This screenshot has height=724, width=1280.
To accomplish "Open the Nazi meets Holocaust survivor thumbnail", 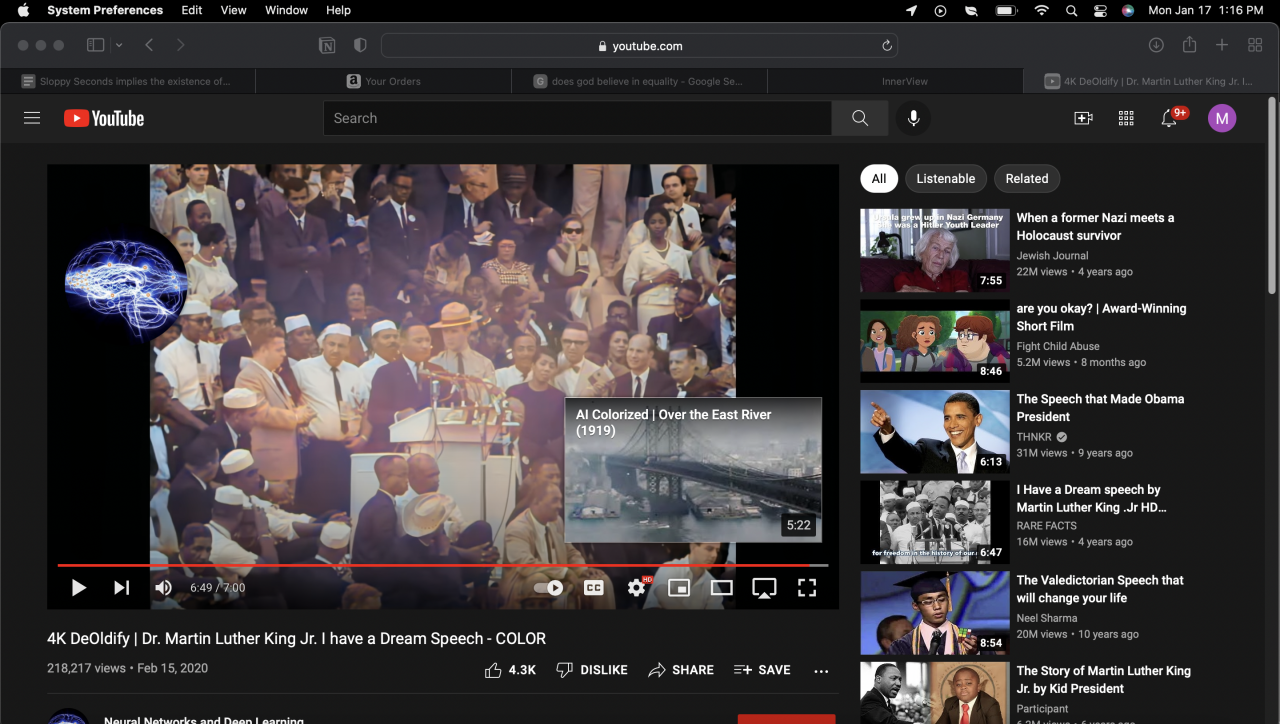I will [935, 250].
